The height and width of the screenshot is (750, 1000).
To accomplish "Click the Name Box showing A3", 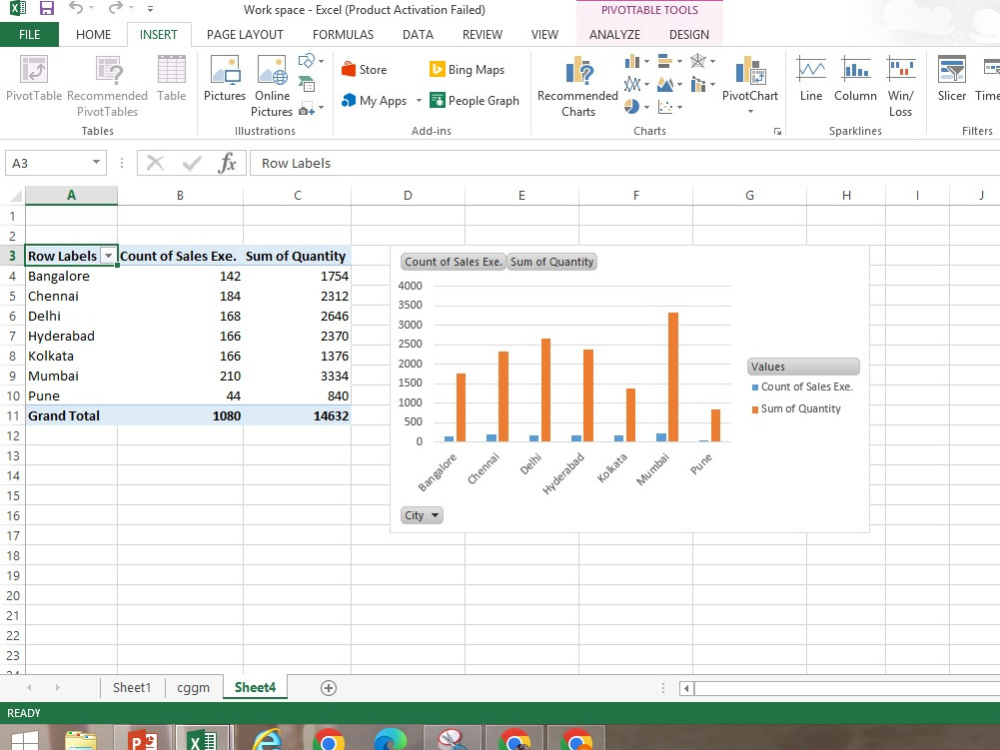I will pos(47,162).
